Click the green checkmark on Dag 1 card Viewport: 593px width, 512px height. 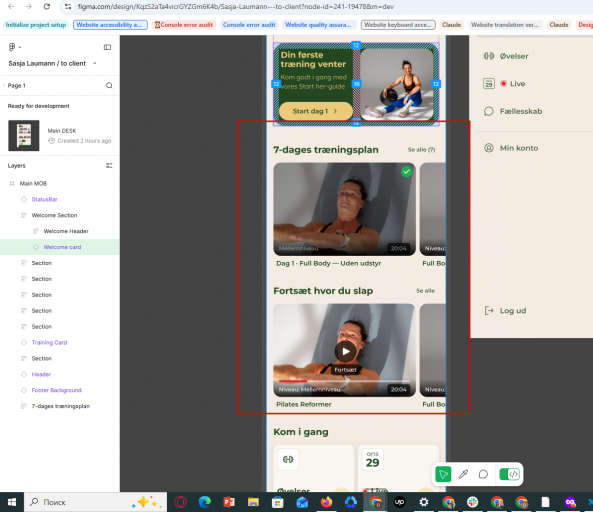coord(407,172)
